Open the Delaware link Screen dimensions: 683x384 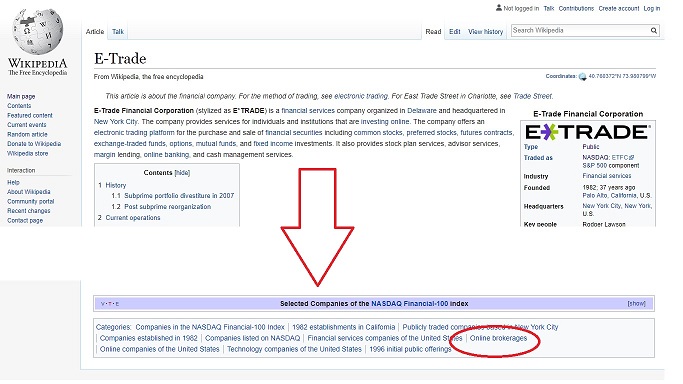point(422,111)
